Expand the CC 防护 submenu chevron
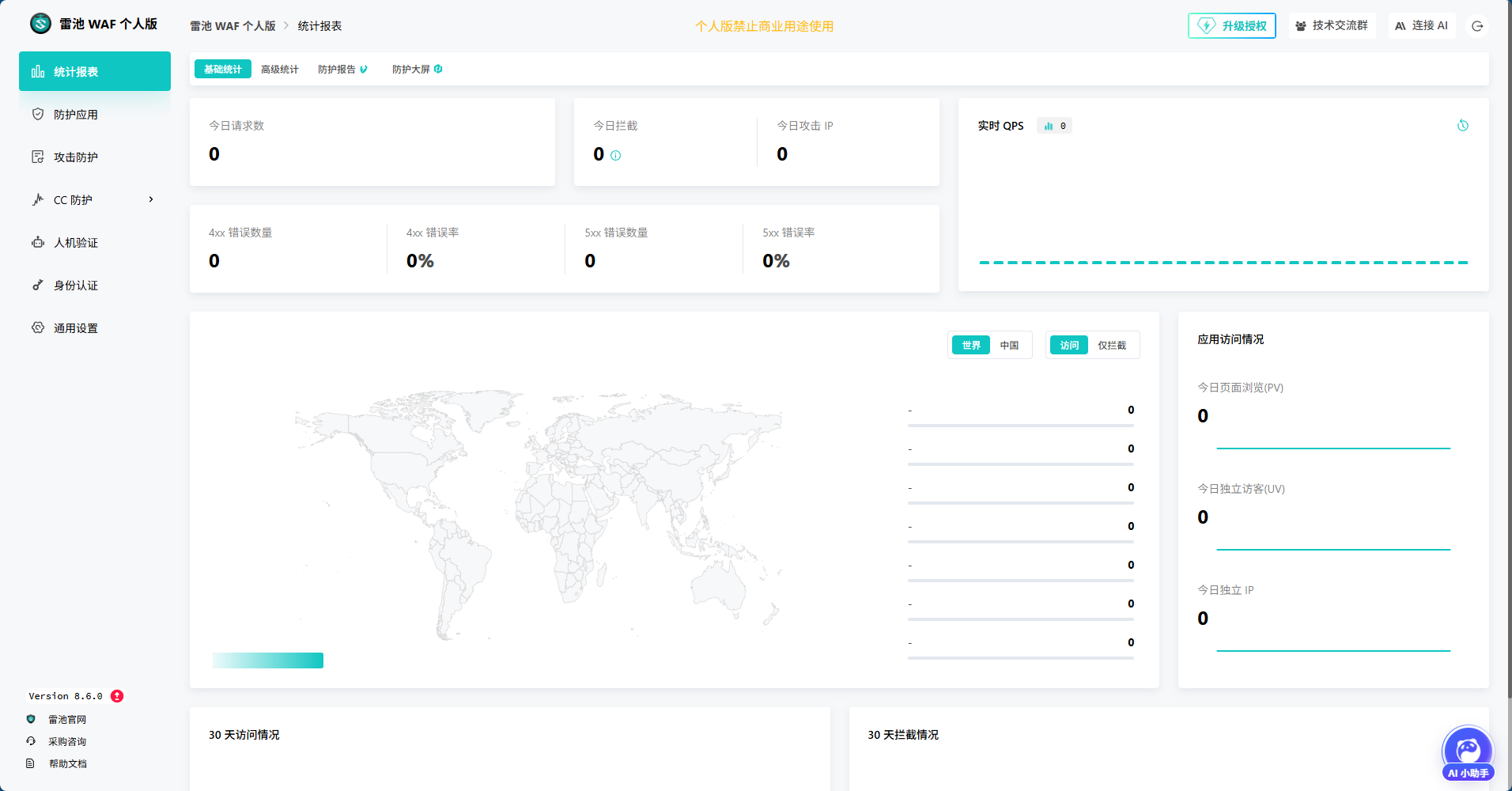This screenshot has height=791, width=1512. (x=151, y=199)
